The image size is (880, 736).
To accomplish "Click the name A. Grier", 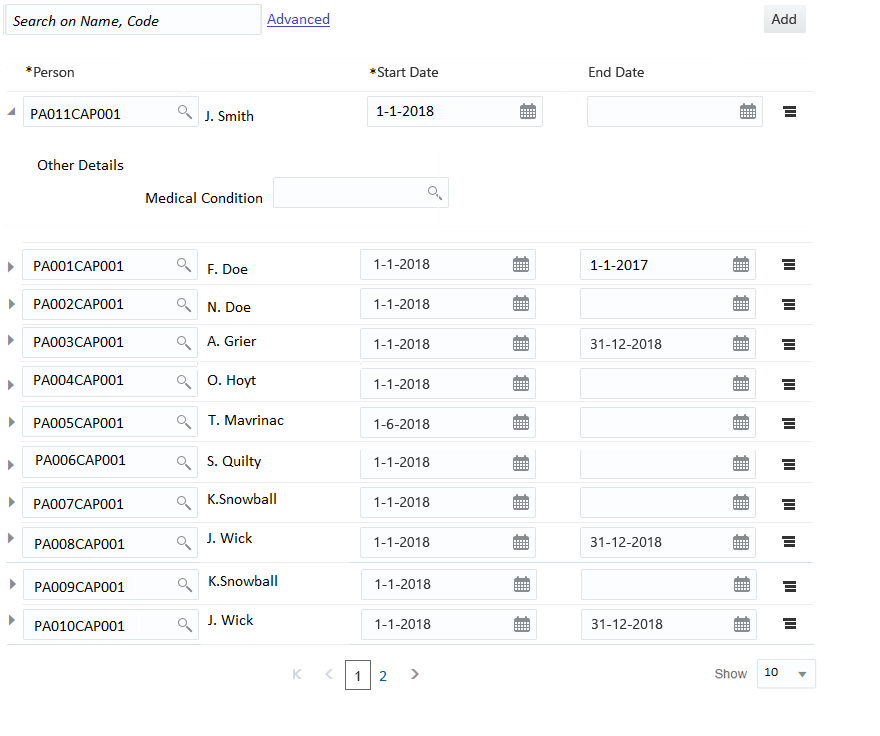I will tap(231, 341).
